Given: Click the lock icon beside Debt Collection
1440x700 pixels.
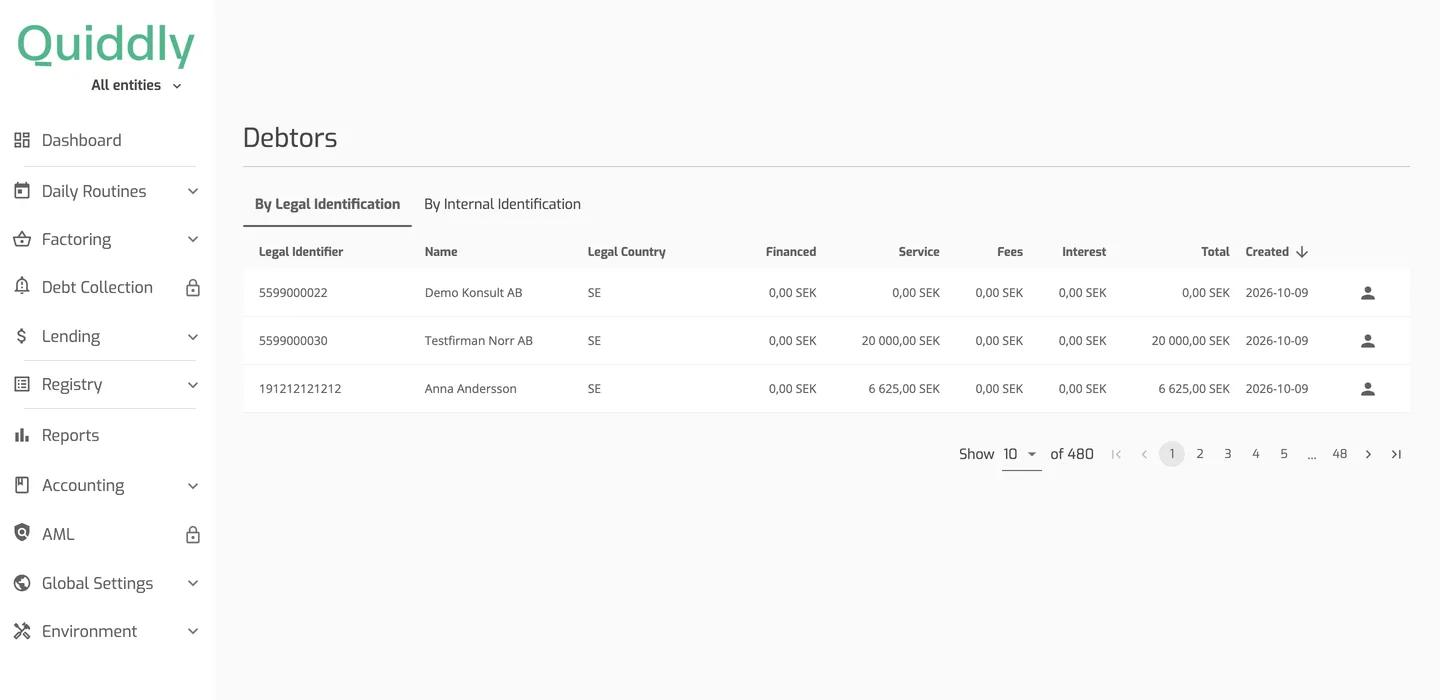Looking at the screenshot, I should pos(193,288).
